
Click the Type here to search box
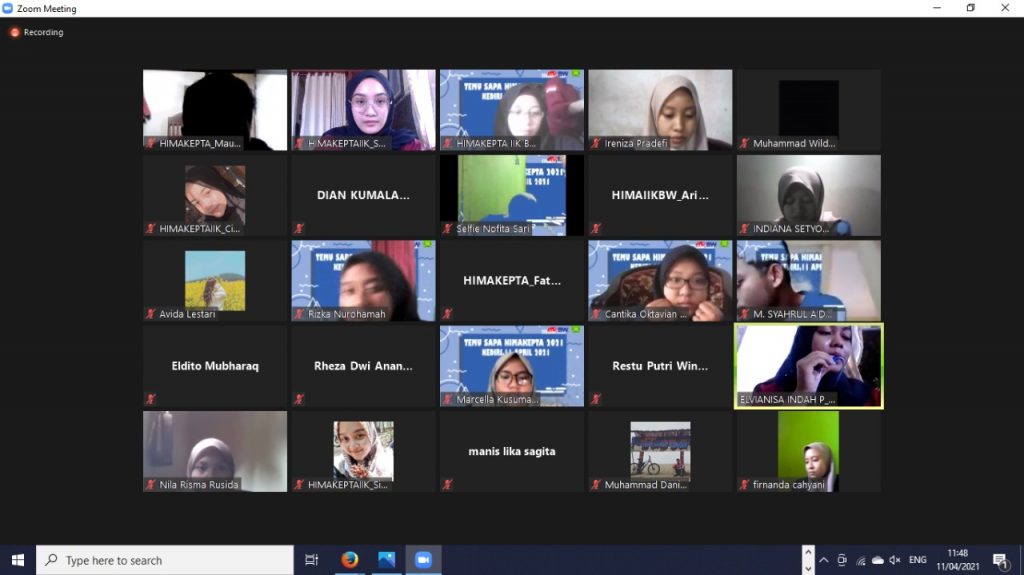click(165, 560)
